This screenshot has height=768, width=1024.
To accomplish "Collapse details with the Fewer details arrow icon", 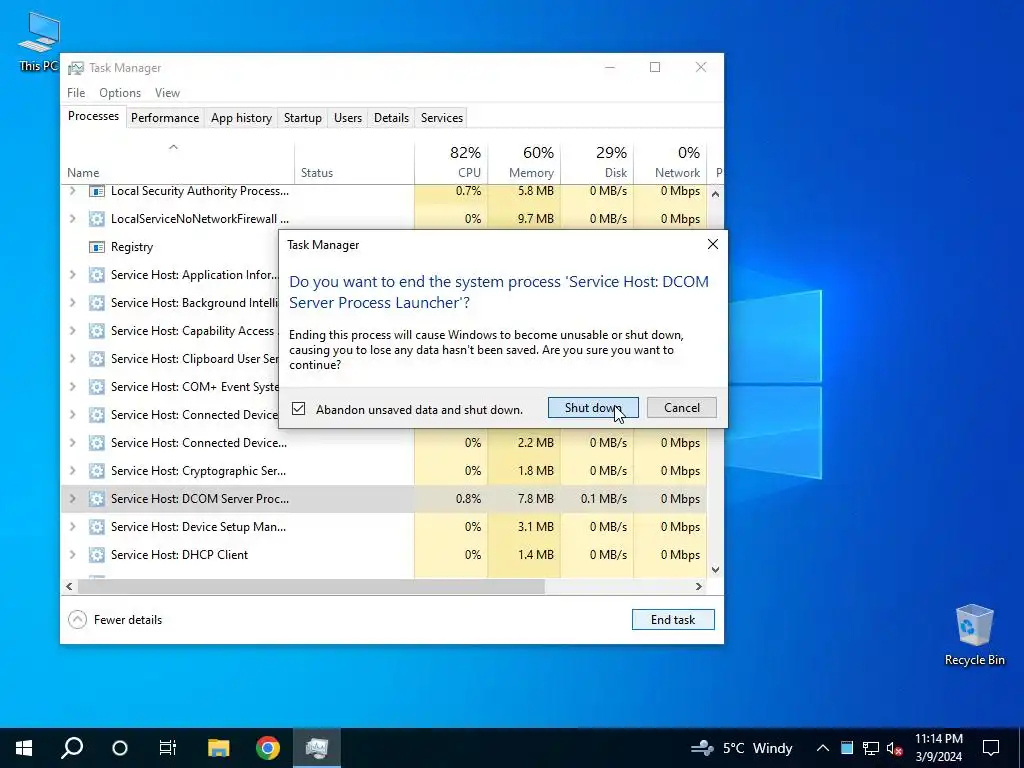I will click(x=77, y=619).
